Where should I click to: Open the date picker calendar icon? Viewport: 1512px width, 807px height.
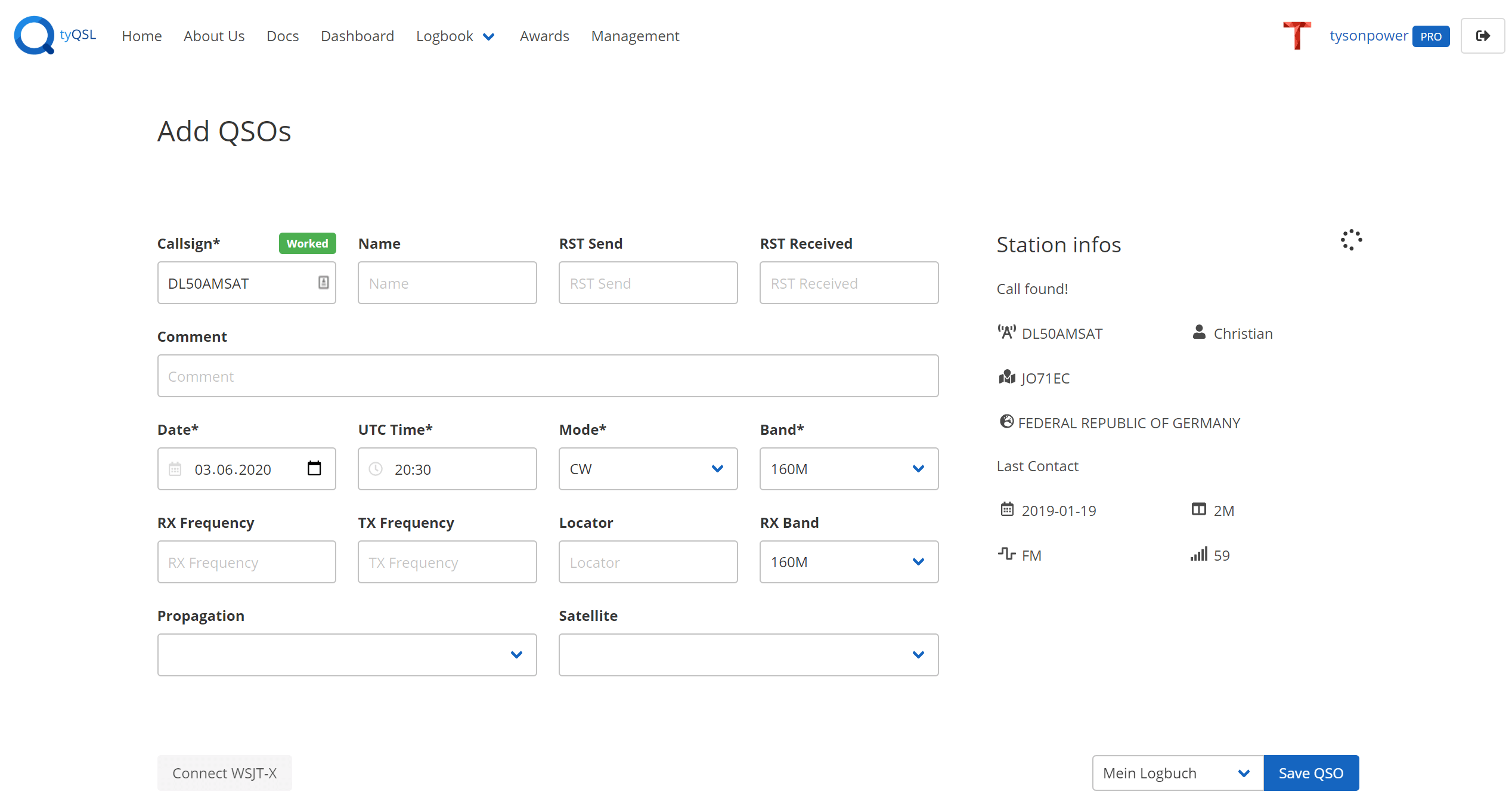tap(314, 469)
